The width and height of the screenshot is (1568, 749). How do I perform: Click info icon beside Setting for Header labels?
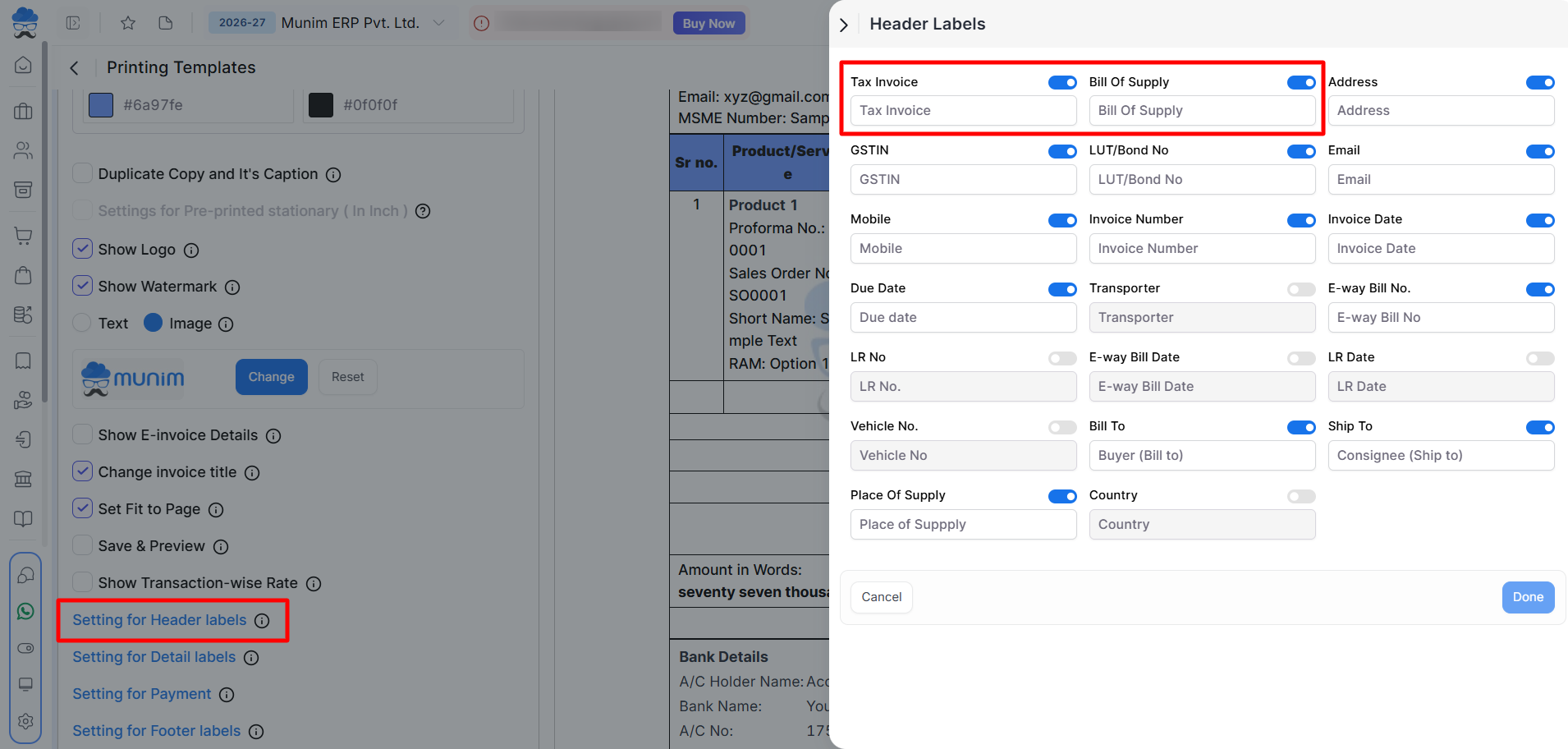[x=262, y=621]
